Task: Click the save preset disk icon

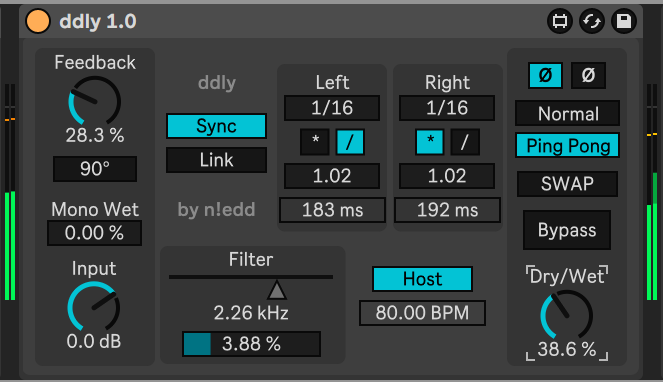Action: pos(624,21)
